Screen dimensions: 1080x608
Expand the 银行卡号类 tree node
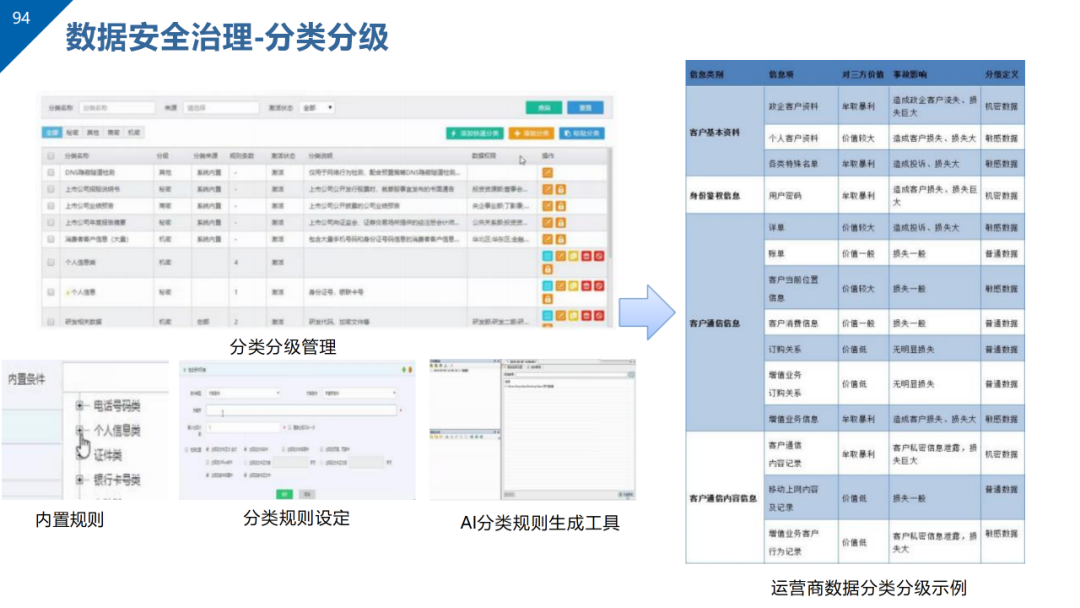pos(80,480)
